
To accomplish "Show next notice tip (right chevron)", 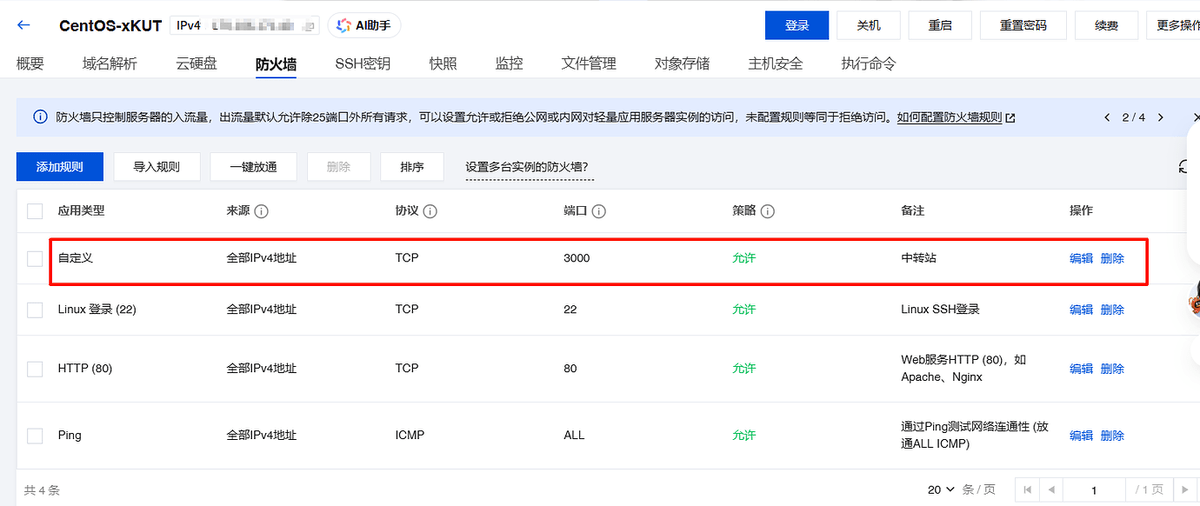I will pos(1160,117).
